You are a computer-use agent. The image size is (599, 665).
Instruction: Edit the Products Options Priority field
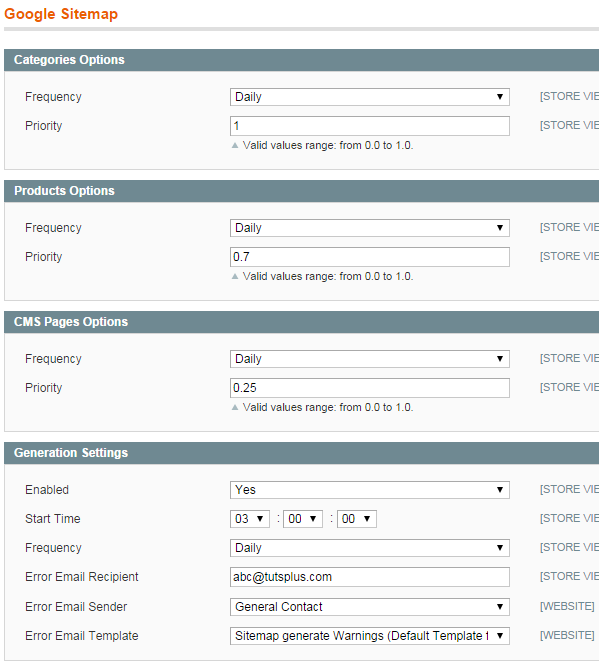[x=369, y=257]
